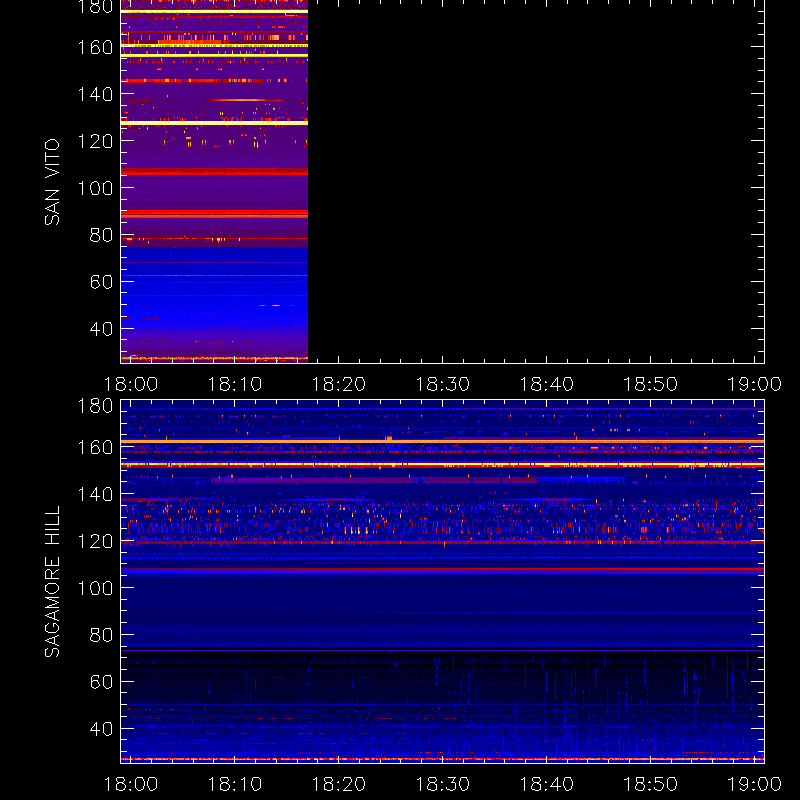The height and width of the screenshot is (800, 800).
Task: Click the SAGAMORE HILL axis label
Action: pyautogui.click(x=52, y=582)
